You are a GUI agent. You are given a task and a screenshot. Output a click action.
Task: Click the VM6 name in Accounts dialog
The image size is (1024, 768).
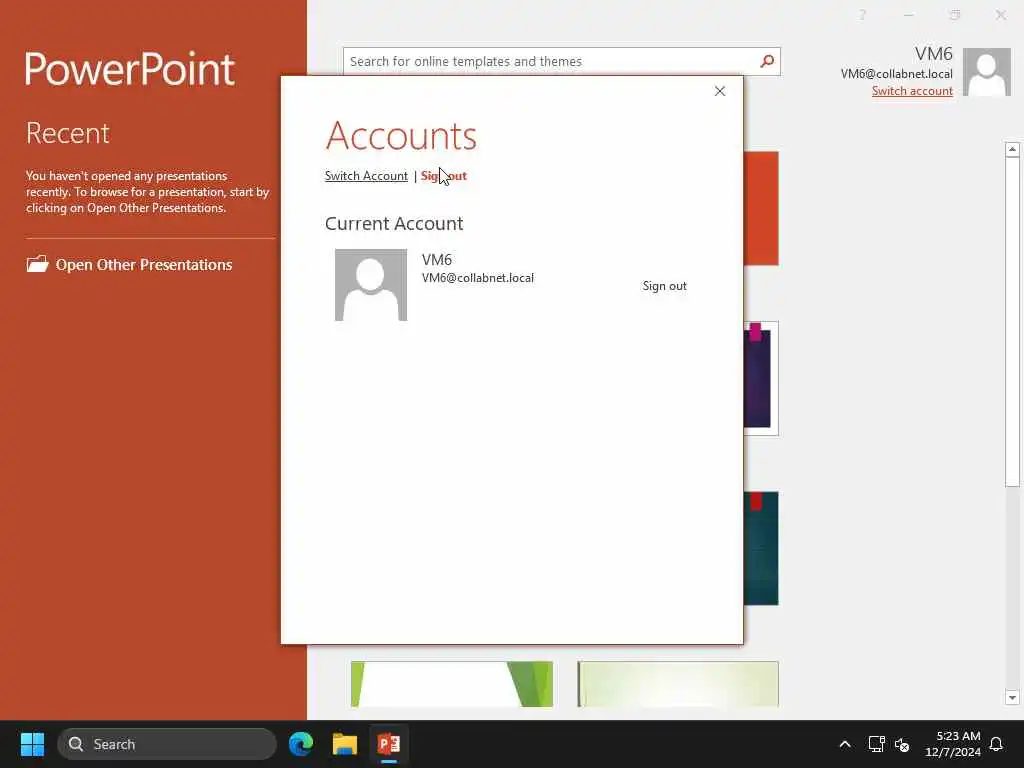(437, 259)
